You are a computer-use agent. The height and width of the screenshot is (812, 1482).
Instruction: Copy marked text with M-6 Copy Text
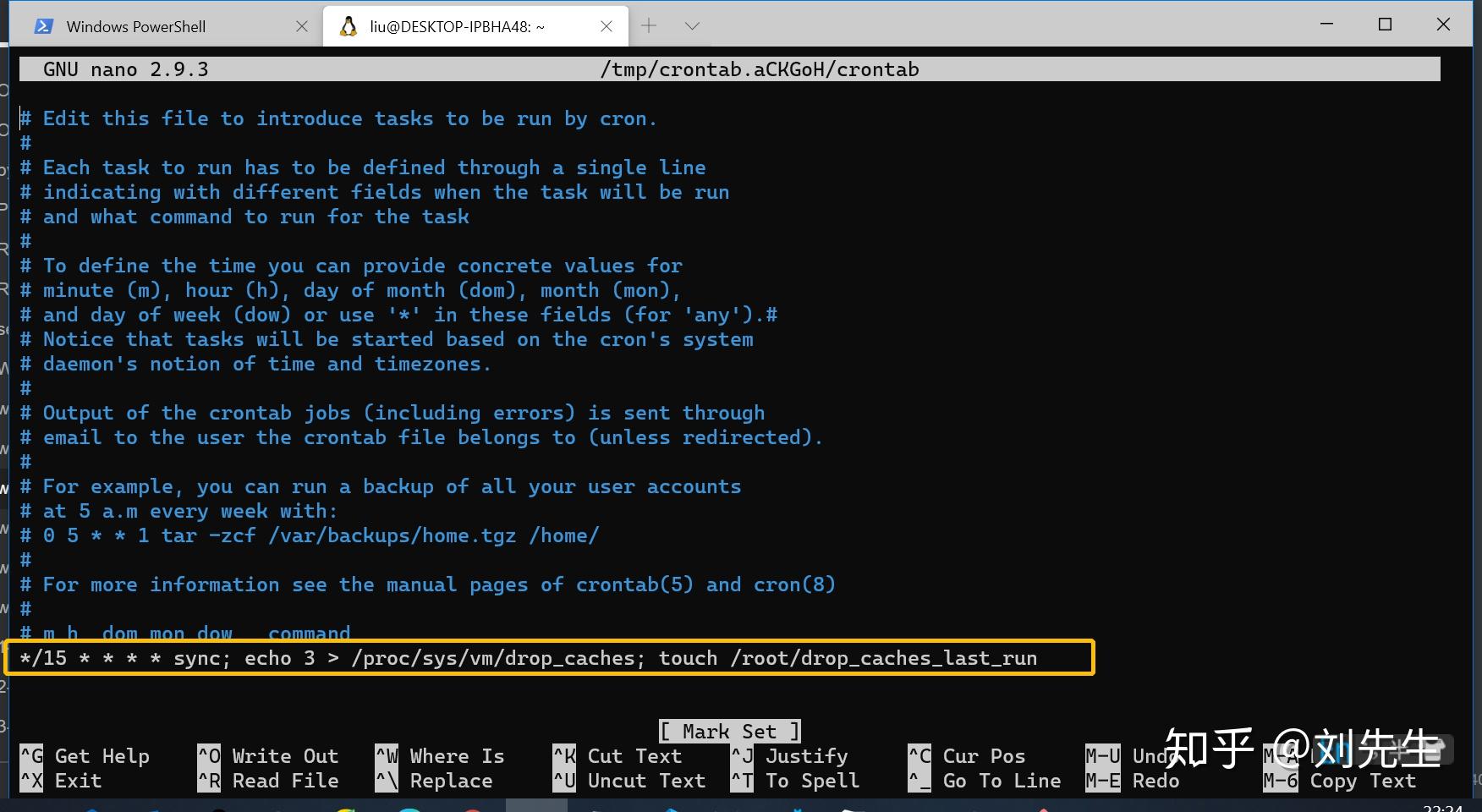coord(1328,781)
